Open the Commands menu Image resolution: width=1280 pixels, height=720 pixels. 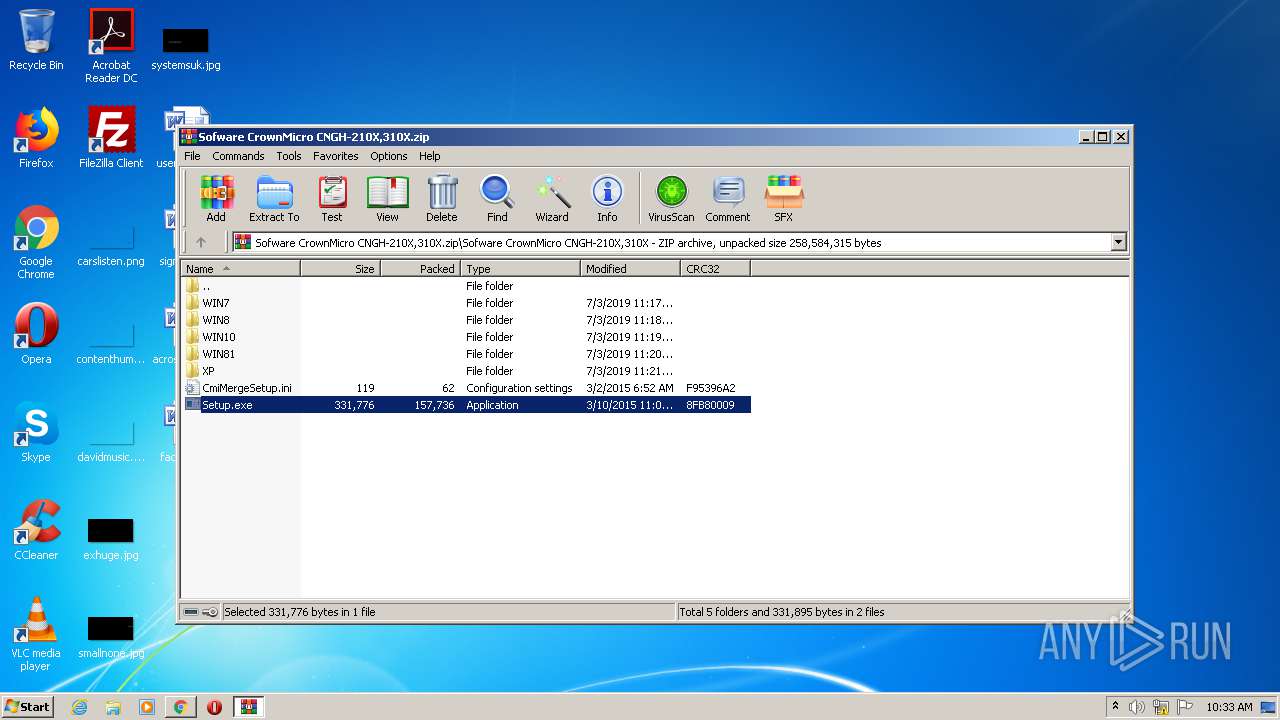(238, 156)
